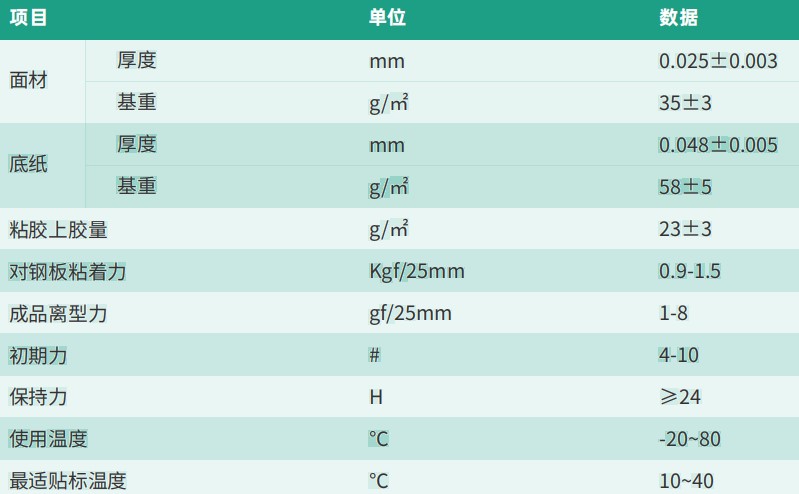Click the 最适贴标温度 value 10~40
Screen dimensions: 799x494
point(686,481)
